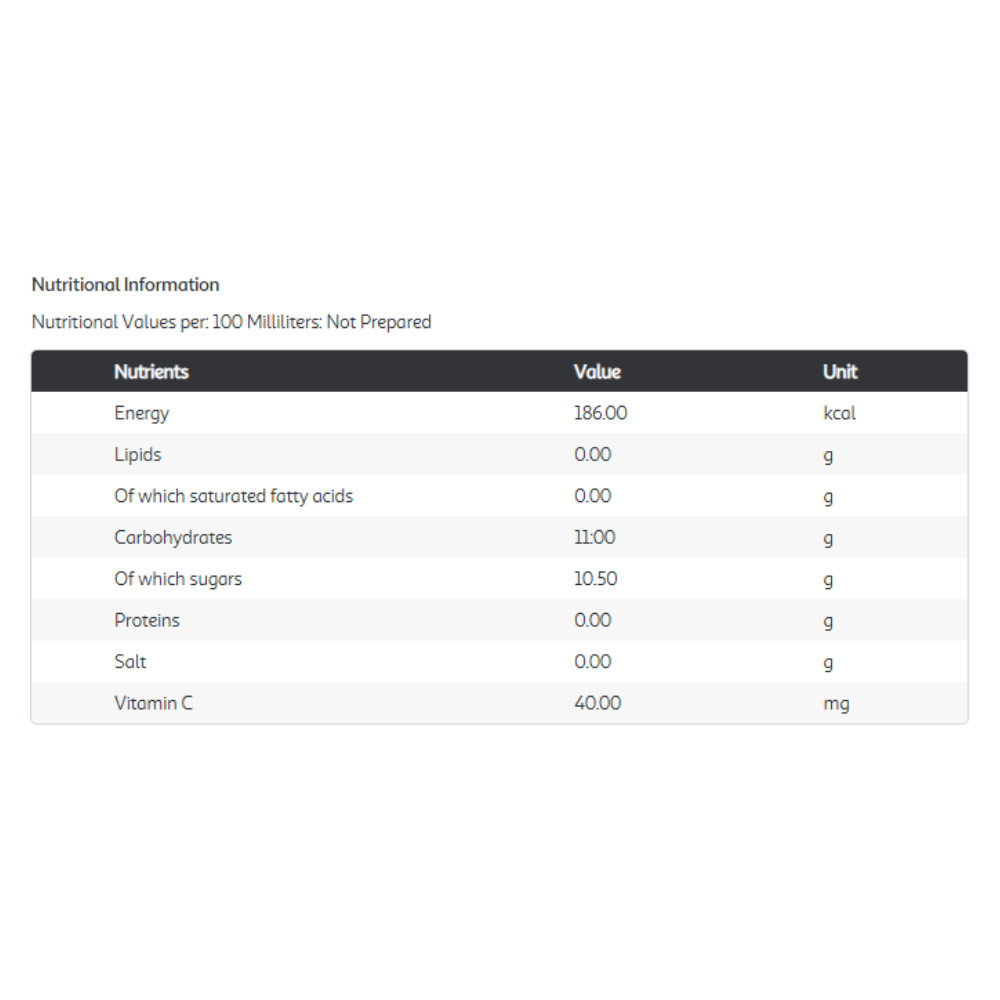1000x1000 pixels.
Task: Select the Of which sugars label
Action: [x=178, y=579]
